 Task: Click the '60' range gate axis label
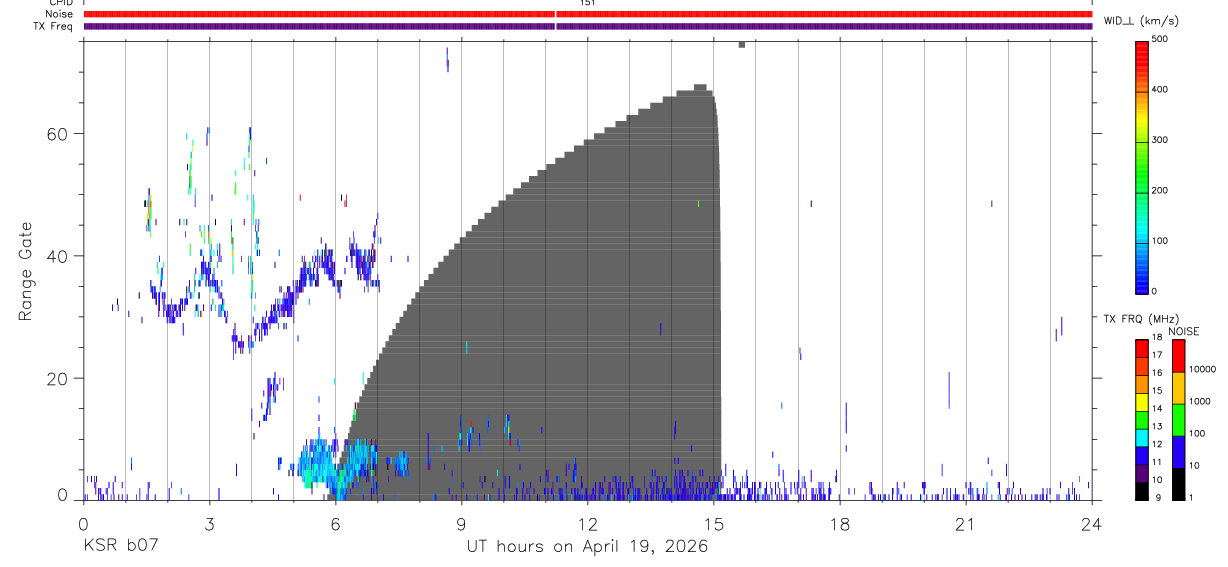pos(59,134)
